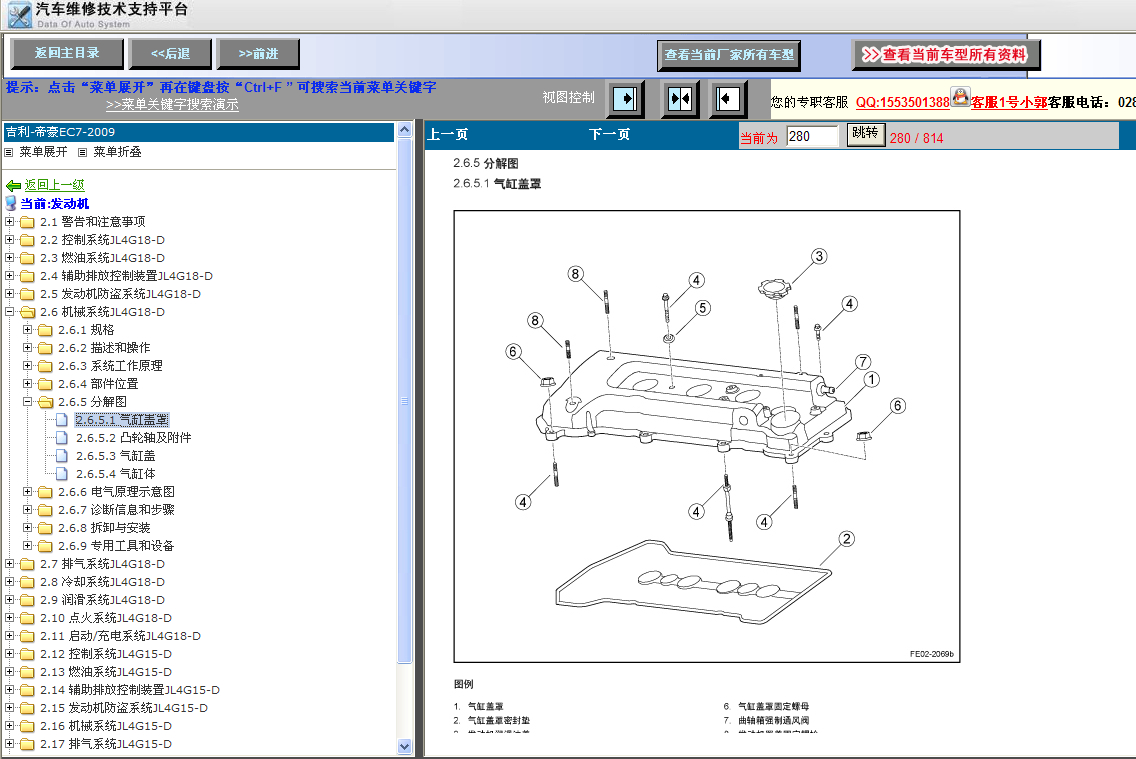This screenshot has width=1136, height=759.
Task: Click tree panel vertical scrollbar thumb
Action: (x=405, y=401)
